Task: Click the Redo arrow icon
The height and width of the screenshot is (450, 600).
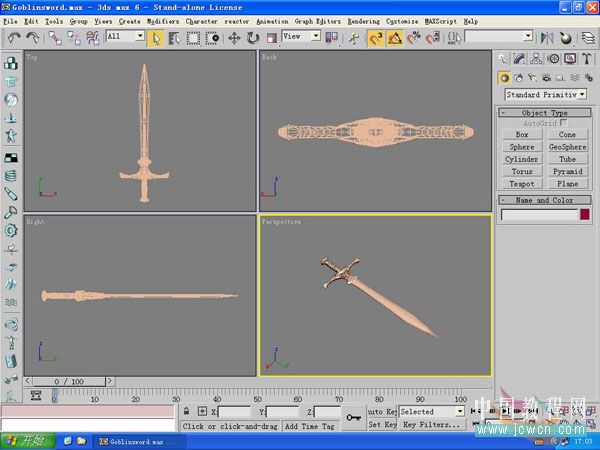Action: click(33, 38)
